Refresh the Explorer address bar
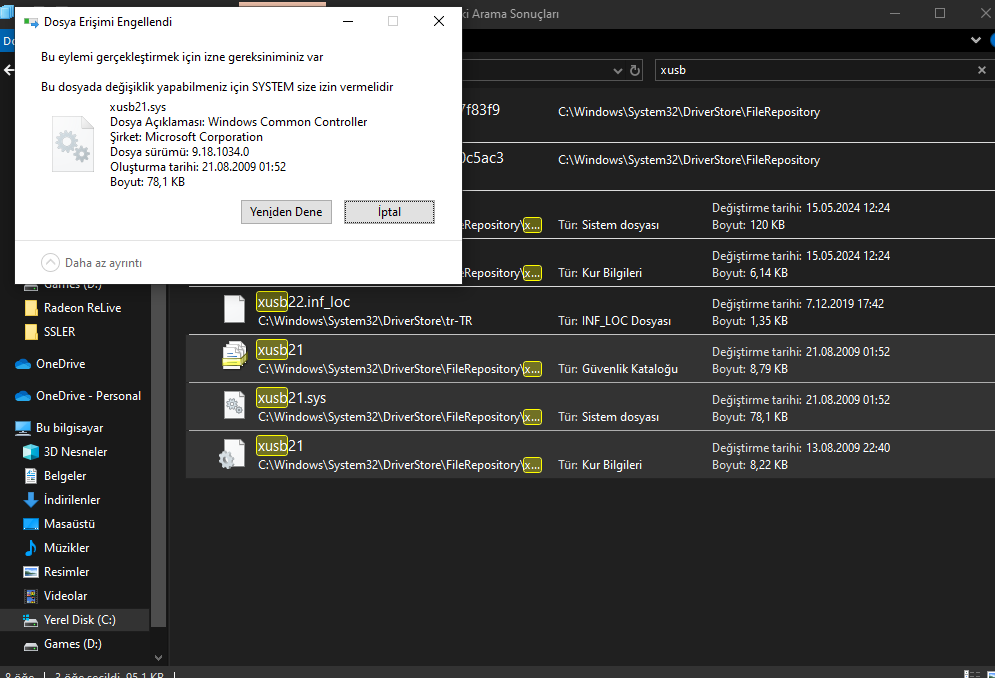 coord(635,70)
